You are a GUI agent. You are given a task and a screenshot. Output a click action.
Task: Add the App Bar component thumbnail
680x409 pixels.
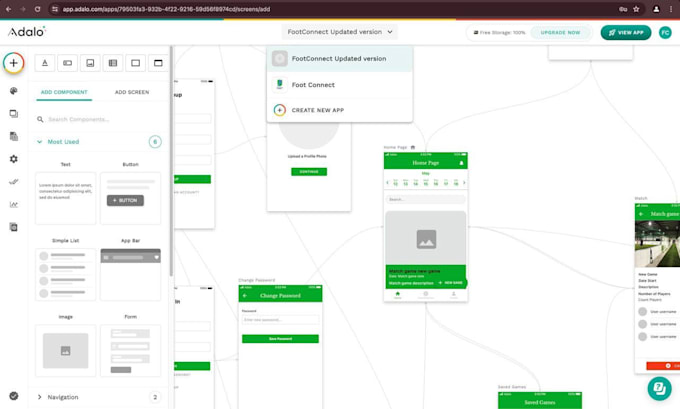[x=131, y=275]
